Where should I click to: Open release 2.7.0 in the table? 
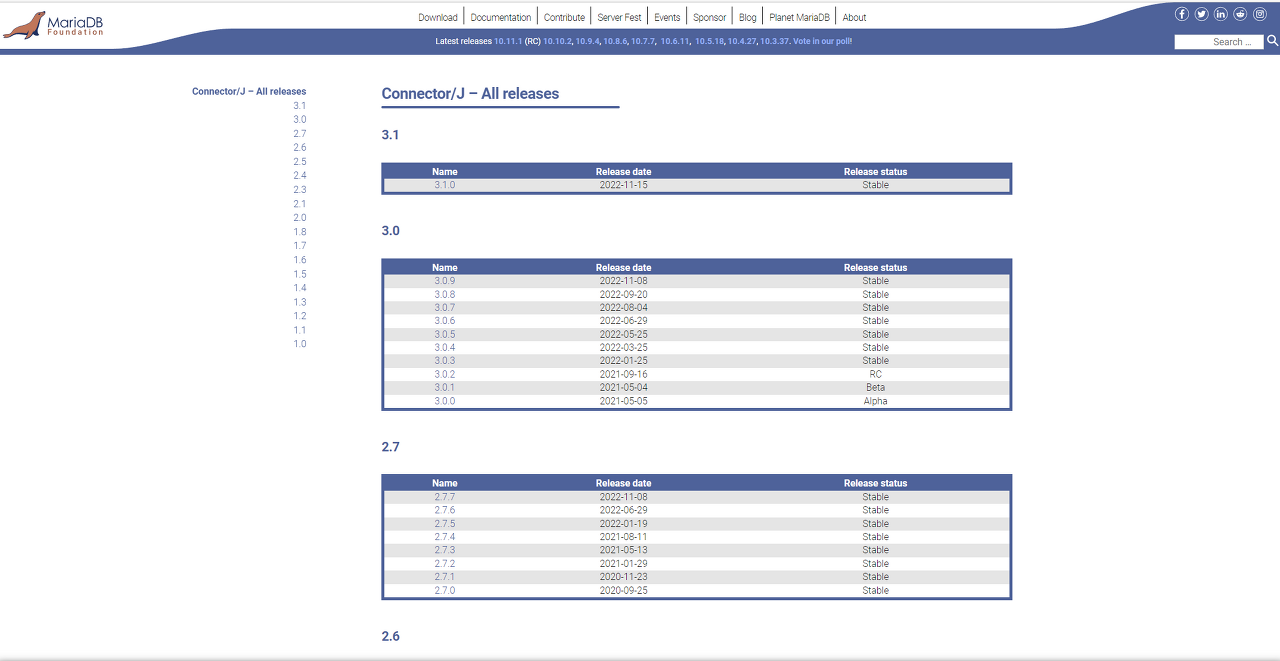[444, 591]
